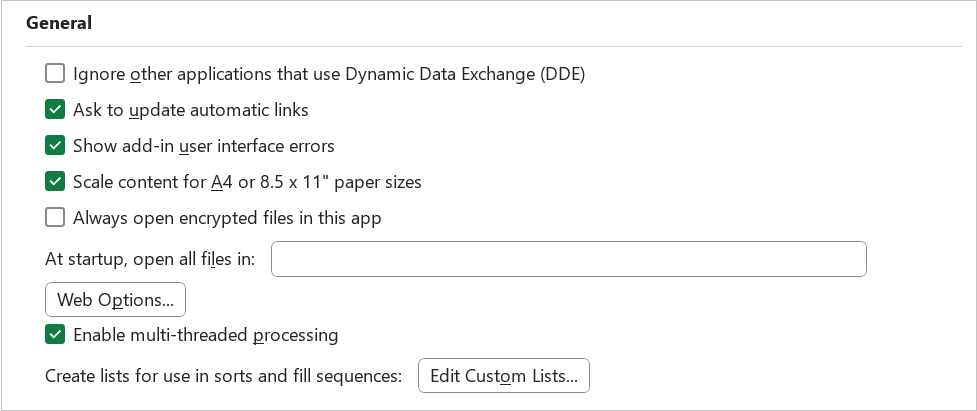Screen dimensions: 977x411
Task: Click 'Always open encrypted files in this app' text
Action: [x=227, y=218]
